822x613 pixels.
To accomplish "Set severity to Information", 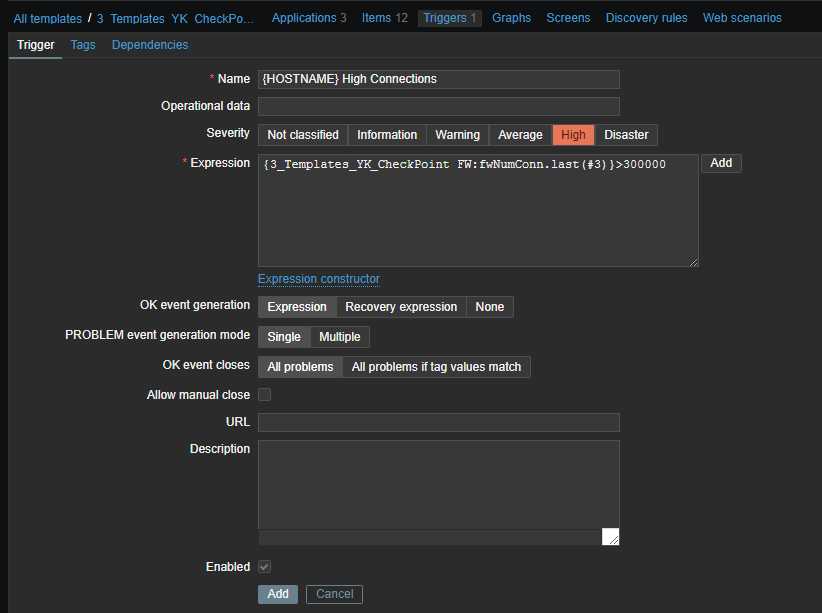I will (x=387, y=135).
